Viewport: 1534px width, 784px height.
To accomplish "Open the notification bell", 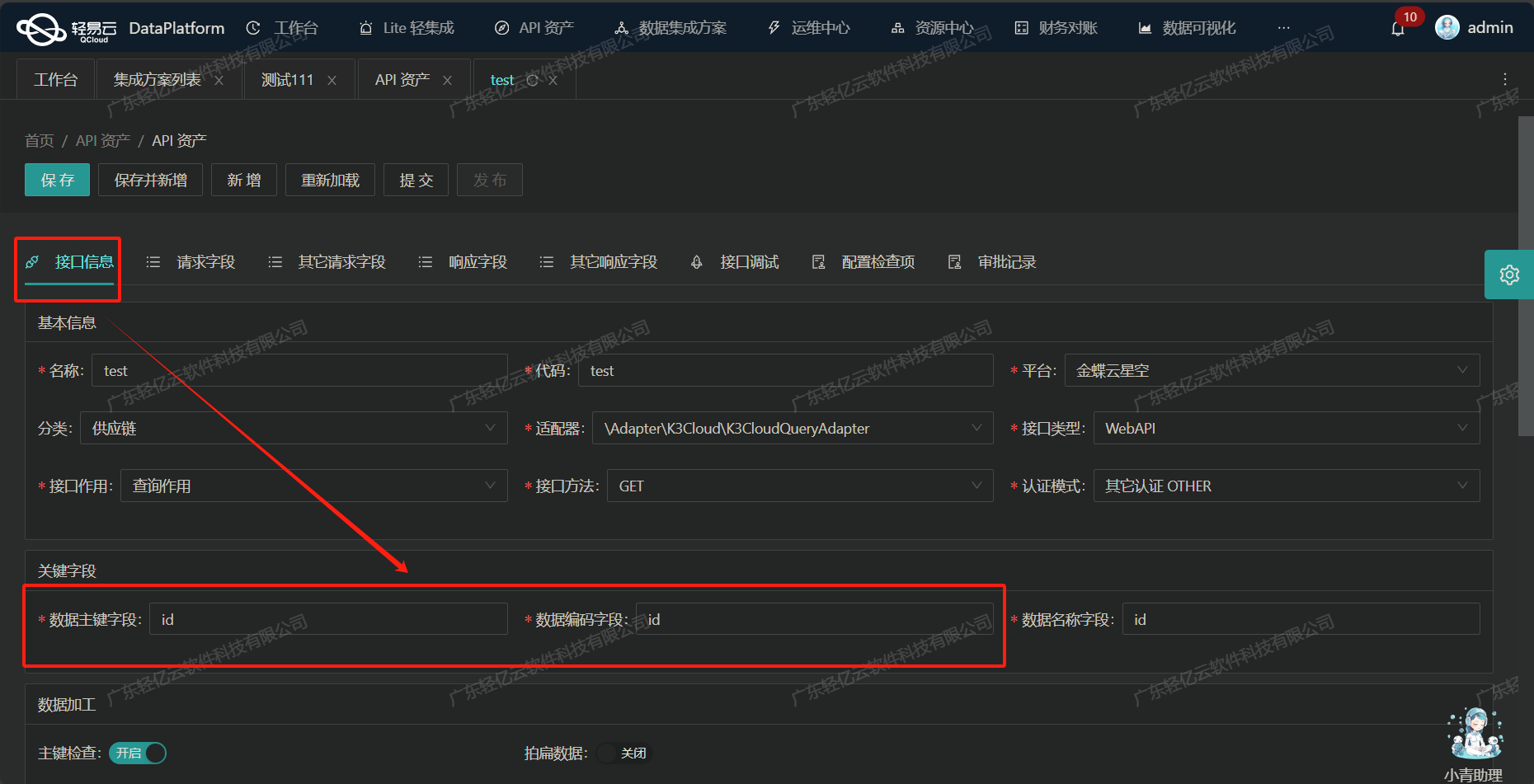I will pos(1398,30).
